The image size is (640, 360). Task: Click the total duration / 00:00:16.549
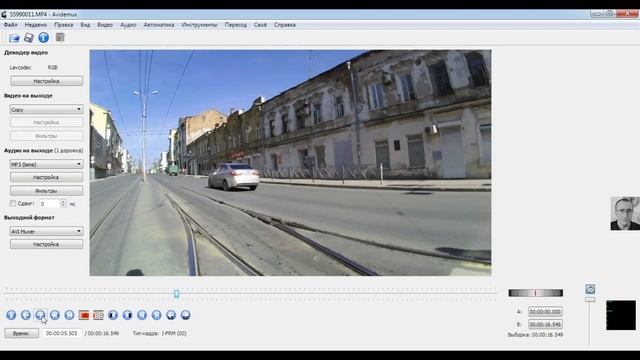click(102, 333)
